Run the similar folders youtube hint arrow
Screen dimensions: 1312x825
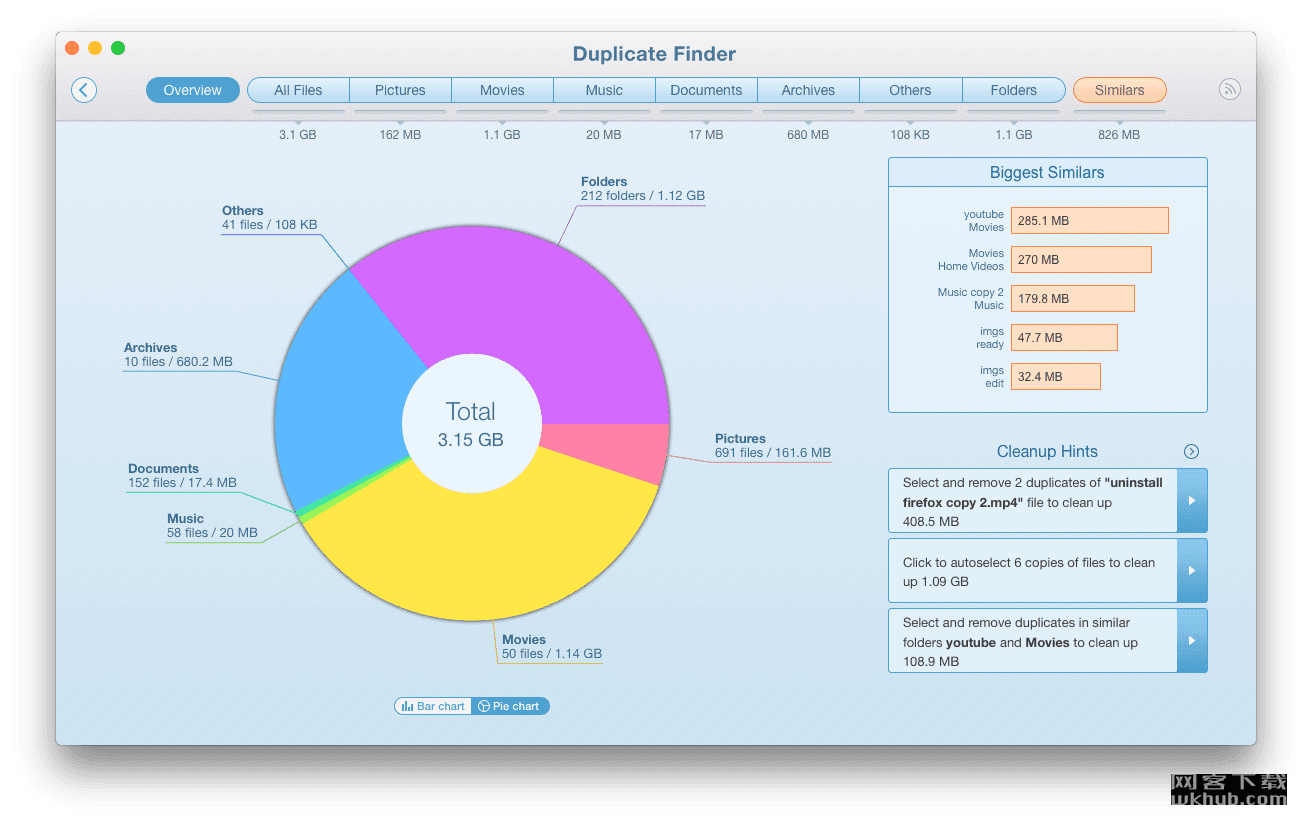coord(1192,640)
